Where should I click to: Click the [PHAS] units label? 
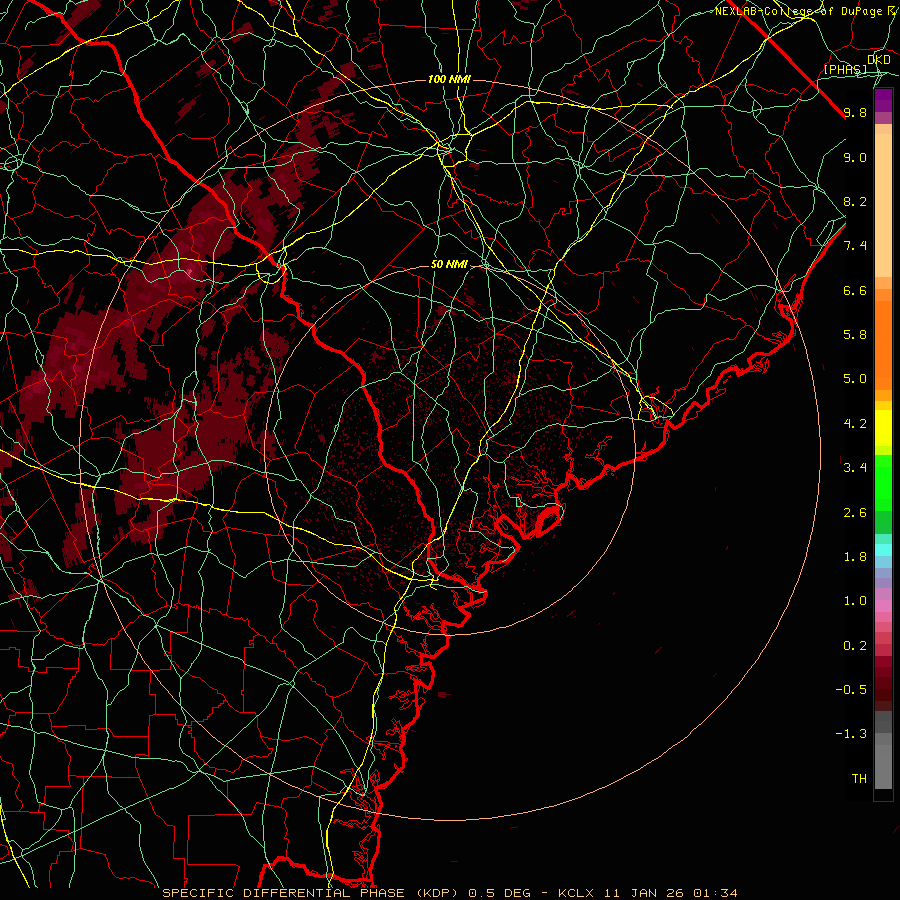(846, 70)
